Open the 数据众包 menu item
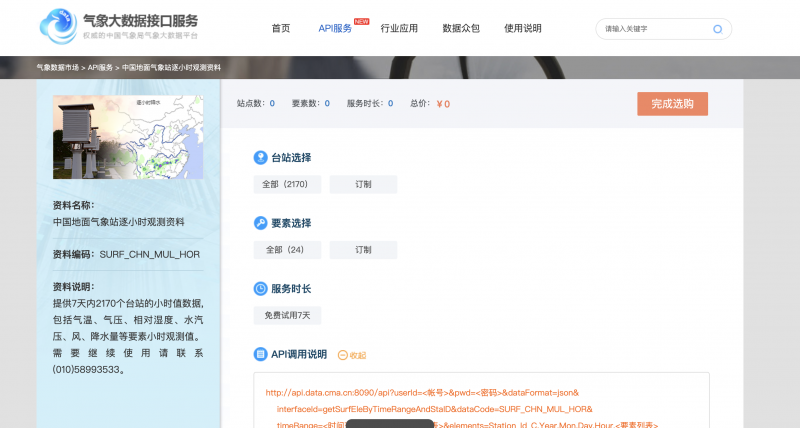This screenshot has height=428, width=800. [x=460, y=29]
